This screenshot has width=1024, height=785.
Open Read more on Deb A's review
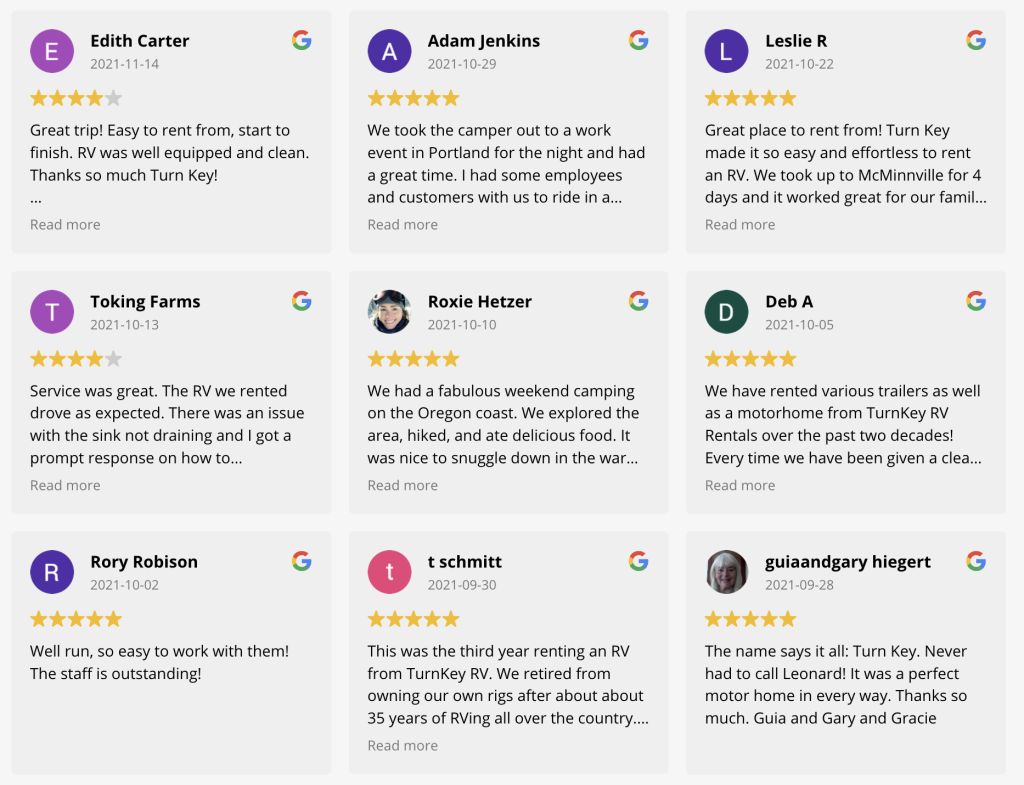point(740,486)
